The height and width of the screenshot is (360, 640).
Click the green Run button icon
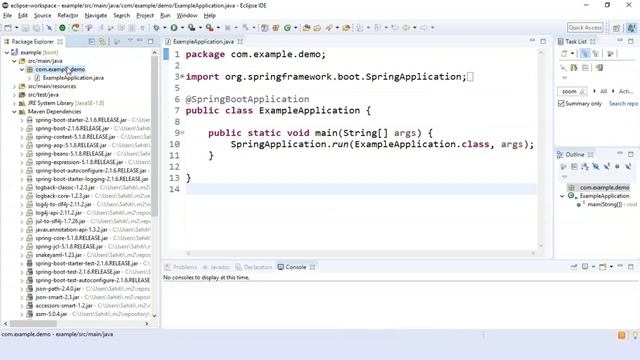tap(174, 28)
